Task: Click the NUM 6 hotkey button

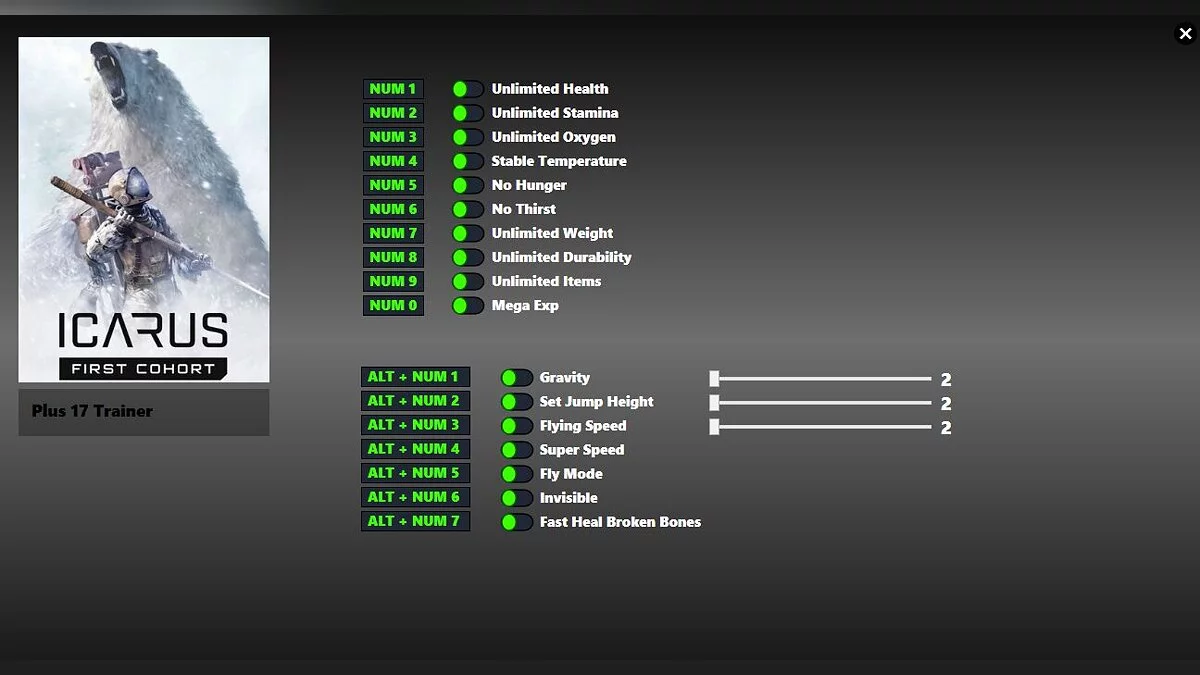Action: (x=393, y=209)
